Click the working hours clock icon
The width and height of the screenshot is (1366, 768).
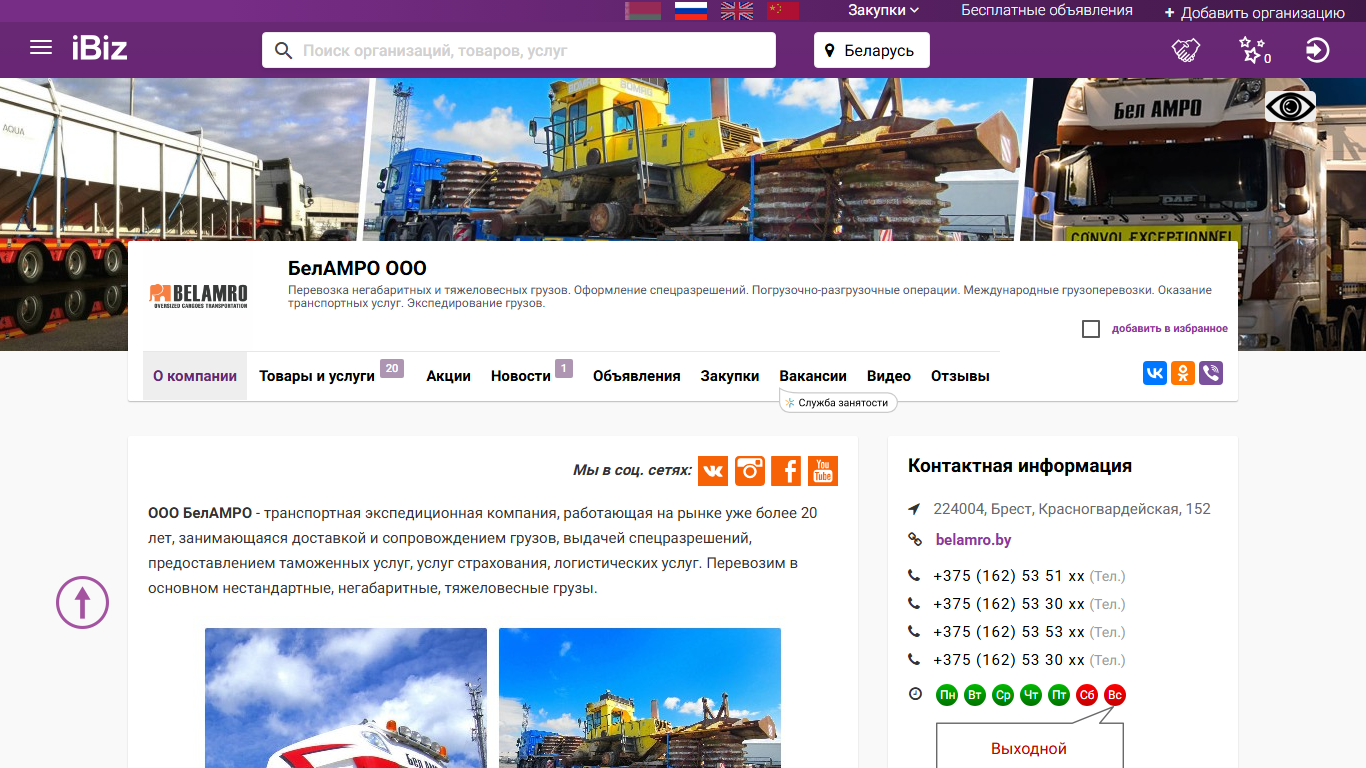915,694
